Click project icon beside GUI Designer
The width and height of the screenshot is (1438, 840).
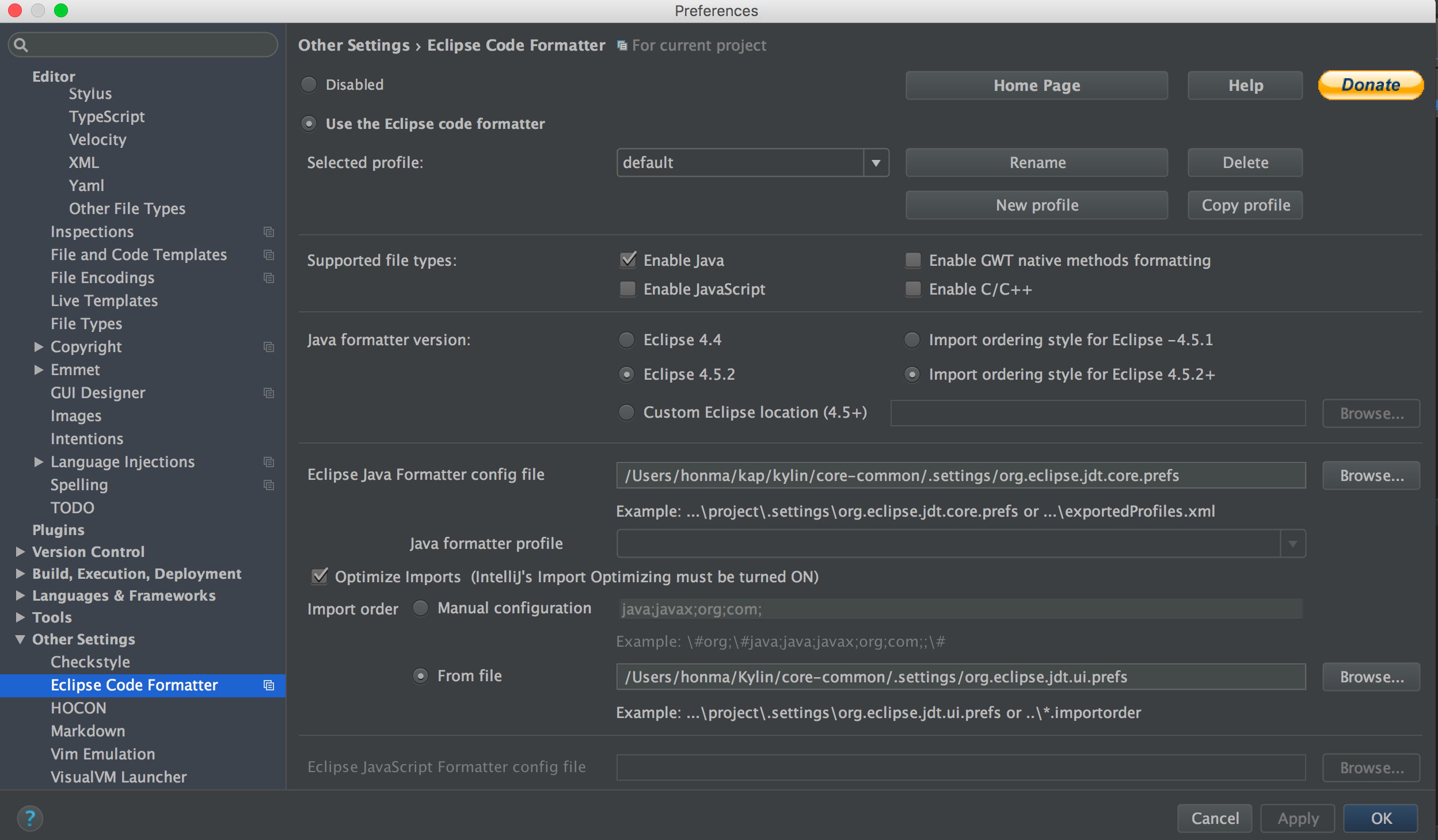pos(268,393)
